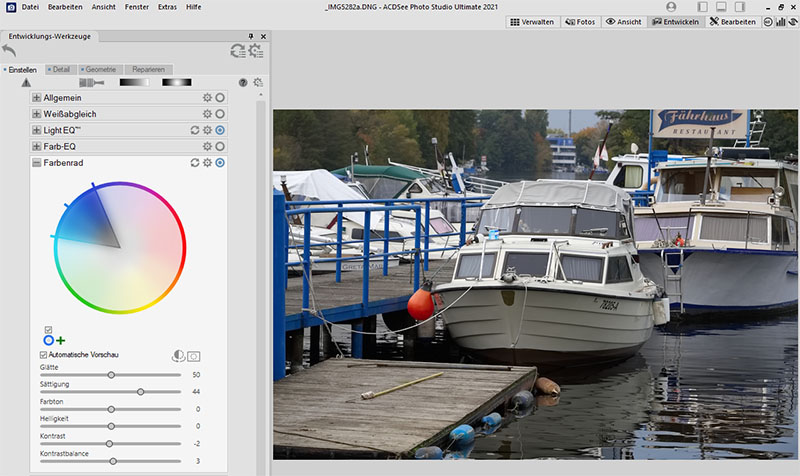Image resolution: width=800 pixels, height=476 pixels.
Task: Disable the Light EQ adjustment toggle
Action: 219,130
